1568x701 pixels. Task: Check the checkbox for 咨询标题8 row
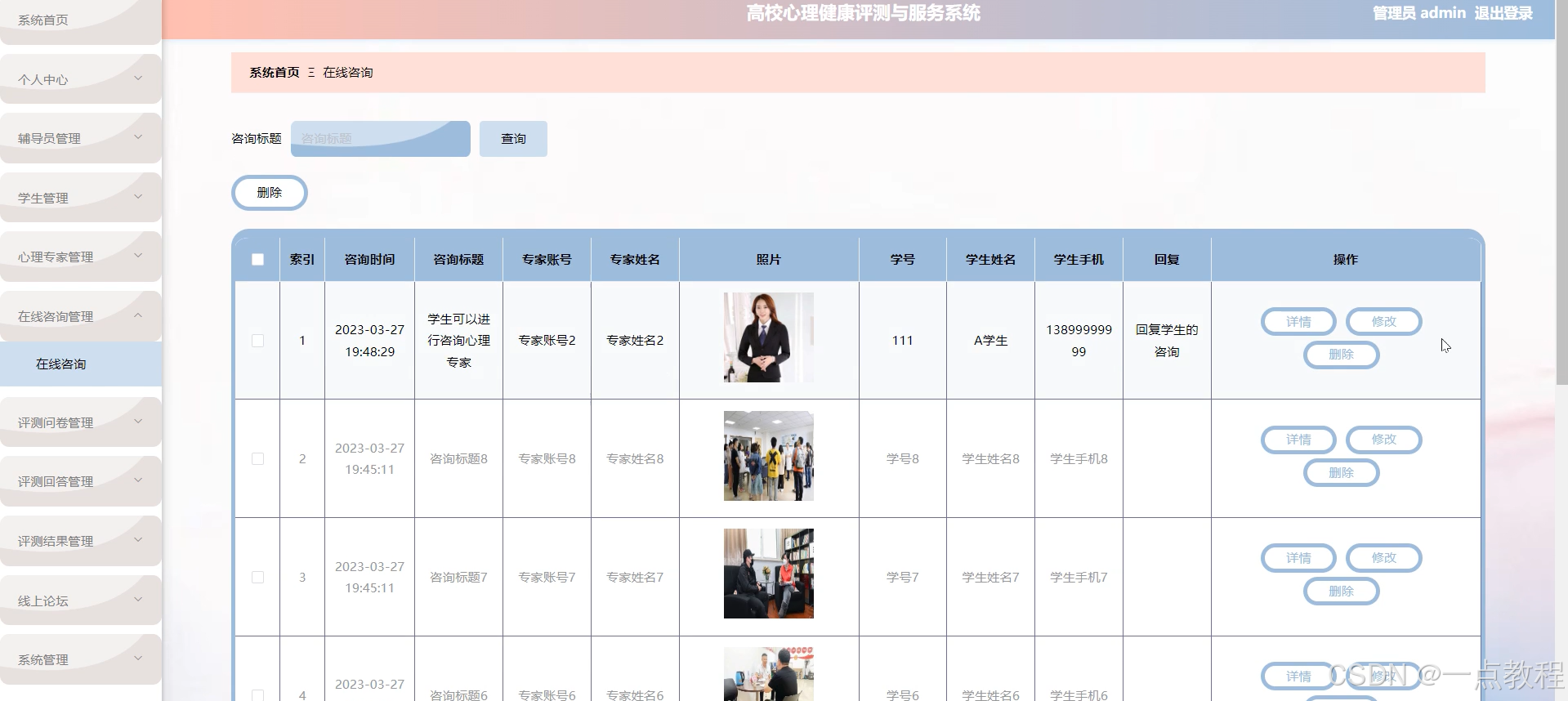coord(257,459)
